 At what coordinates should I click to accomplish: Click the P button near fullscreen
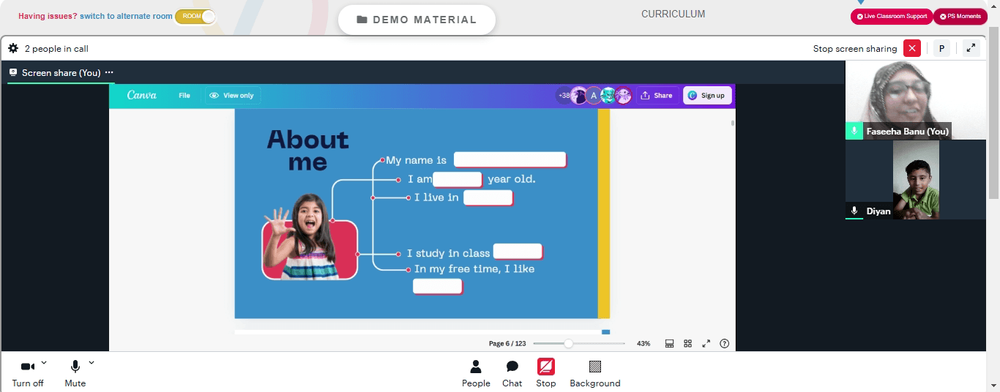[941, 48]
